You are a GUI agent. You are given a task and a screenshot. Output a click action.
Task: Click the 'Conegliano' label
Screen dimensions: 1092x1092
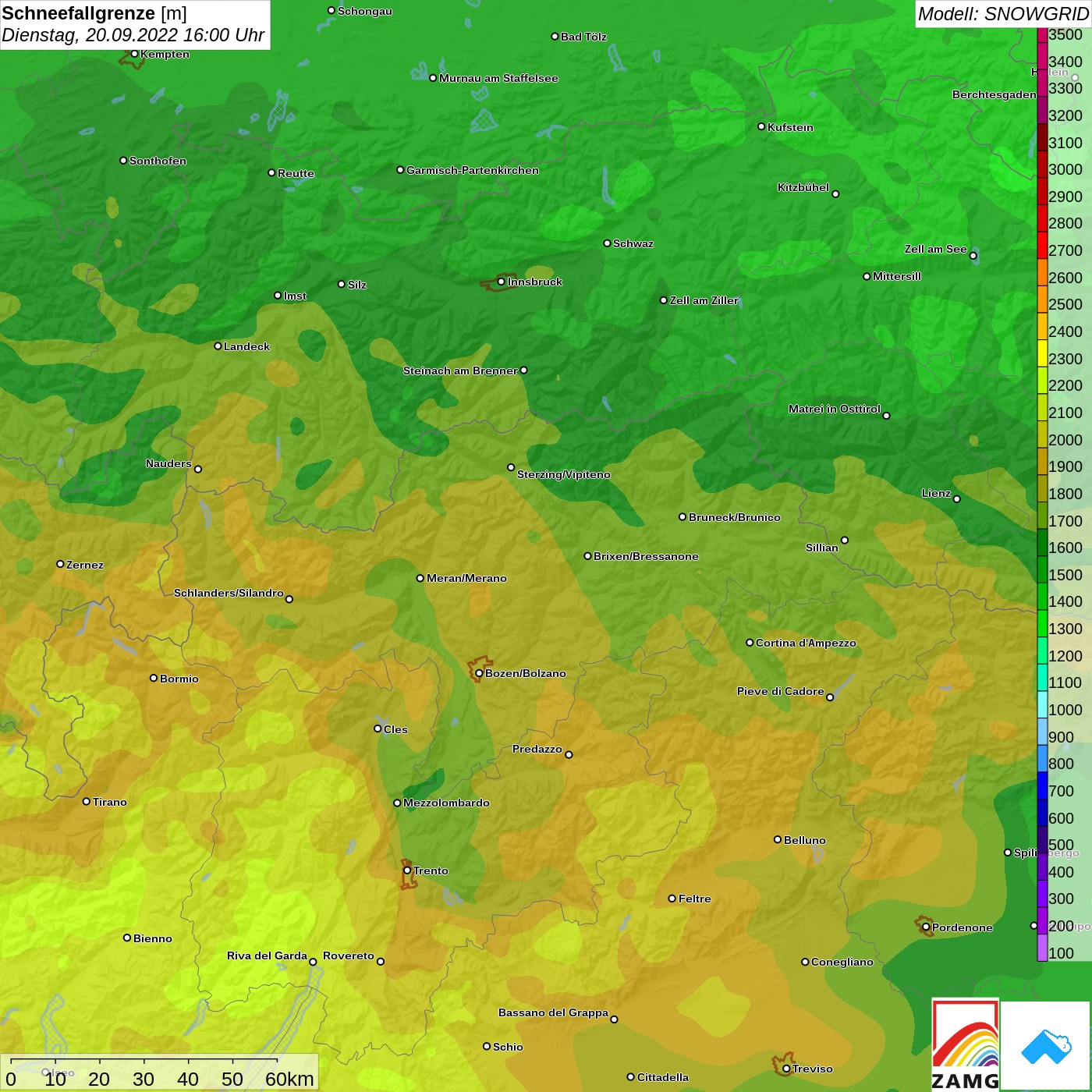(x=842, y=962)
